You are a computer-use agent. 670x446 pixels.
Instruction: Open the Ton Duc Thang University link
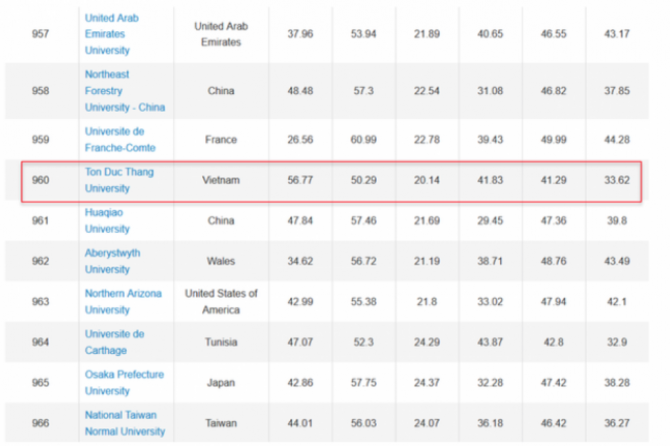pyautogui.click(x=118, y=180)
